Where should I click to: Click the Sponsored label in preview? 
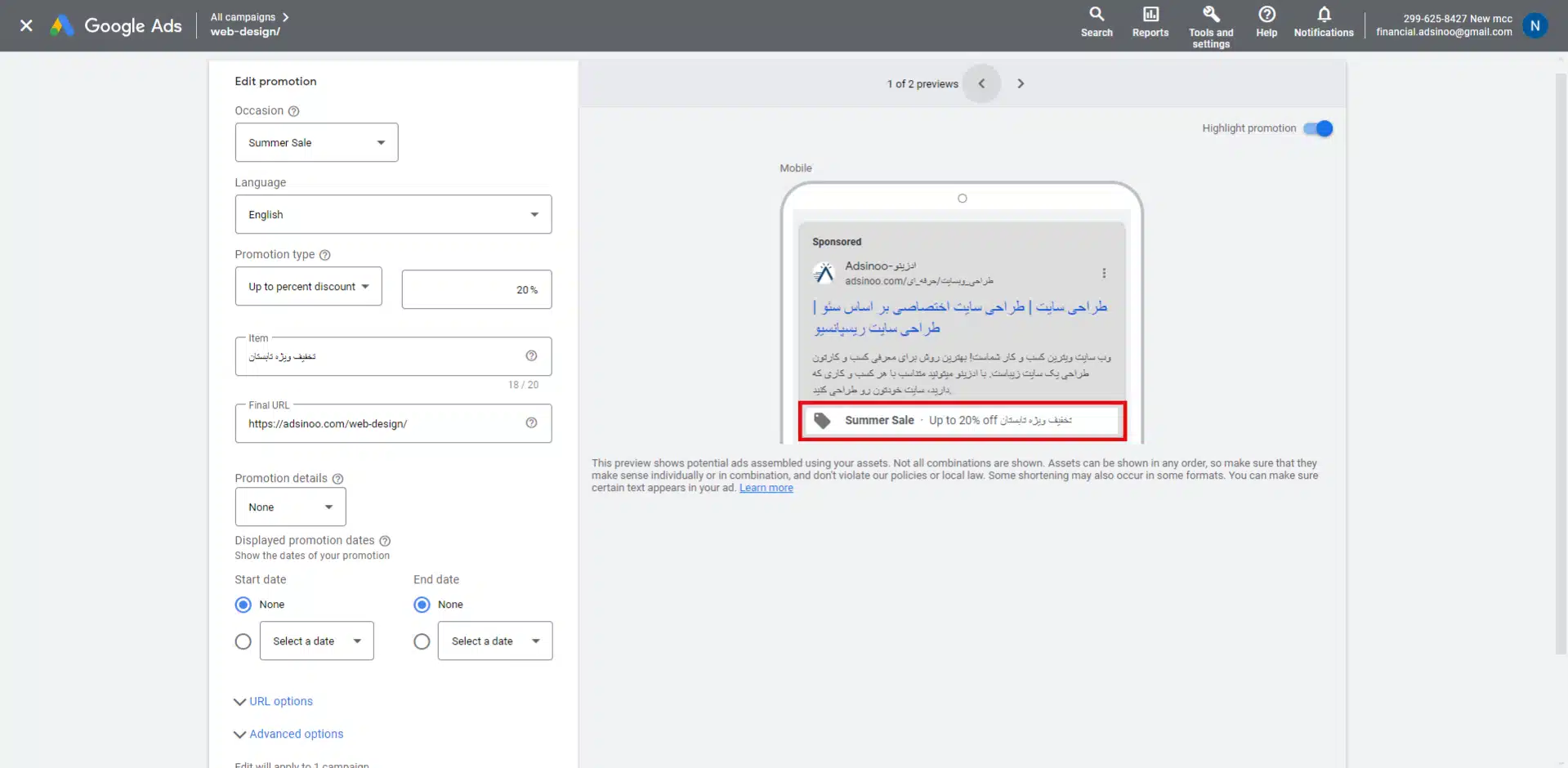(837, 242)
